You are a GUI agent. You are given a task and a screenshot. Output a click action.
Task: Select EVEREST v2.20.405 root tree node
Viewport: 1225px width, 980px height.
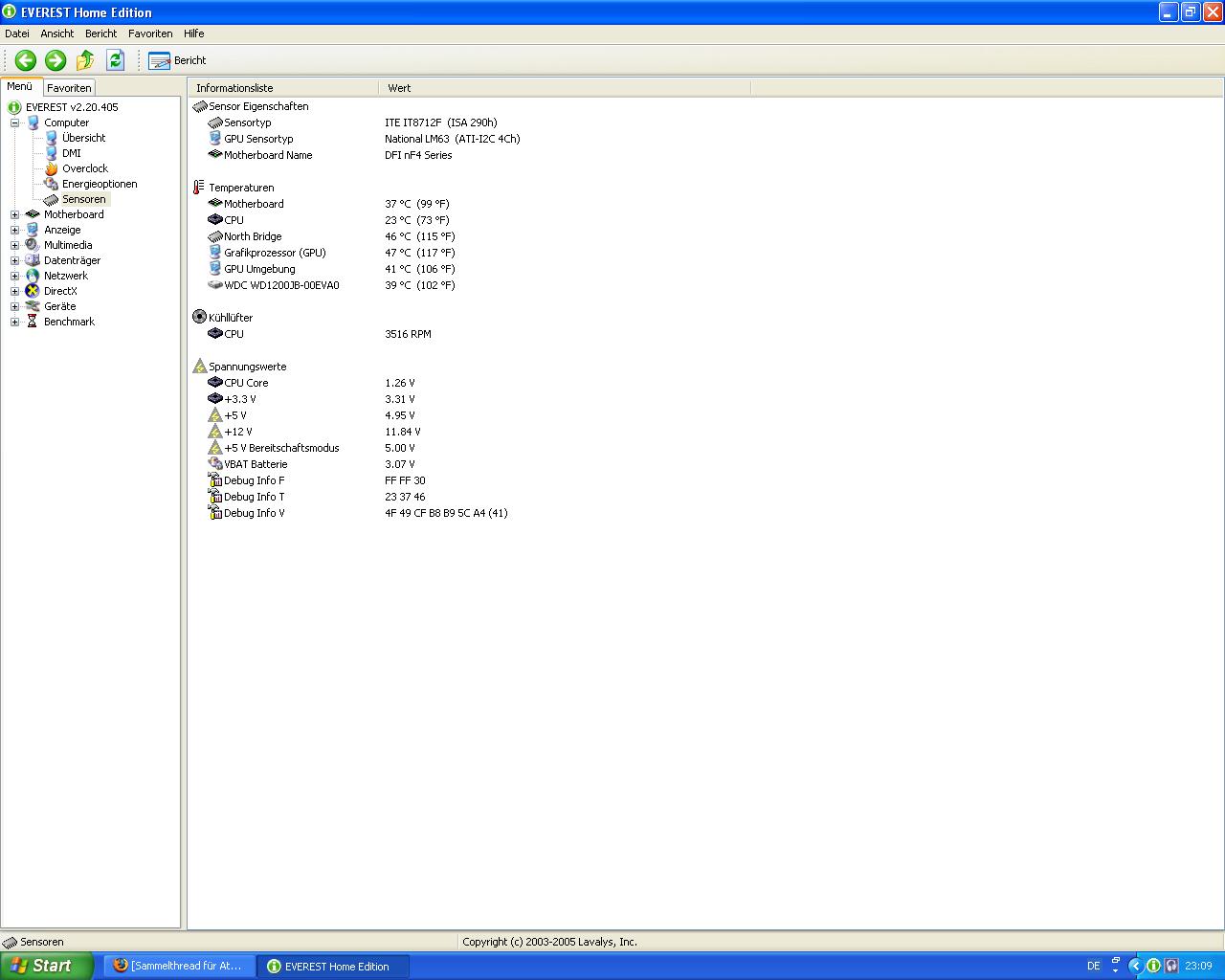tap(72, 107)
